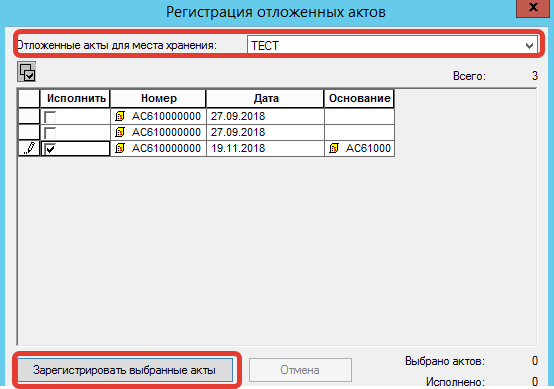Screen dimensions: 554x389
Task: Click the Дата column header
Action: [266, 98]
